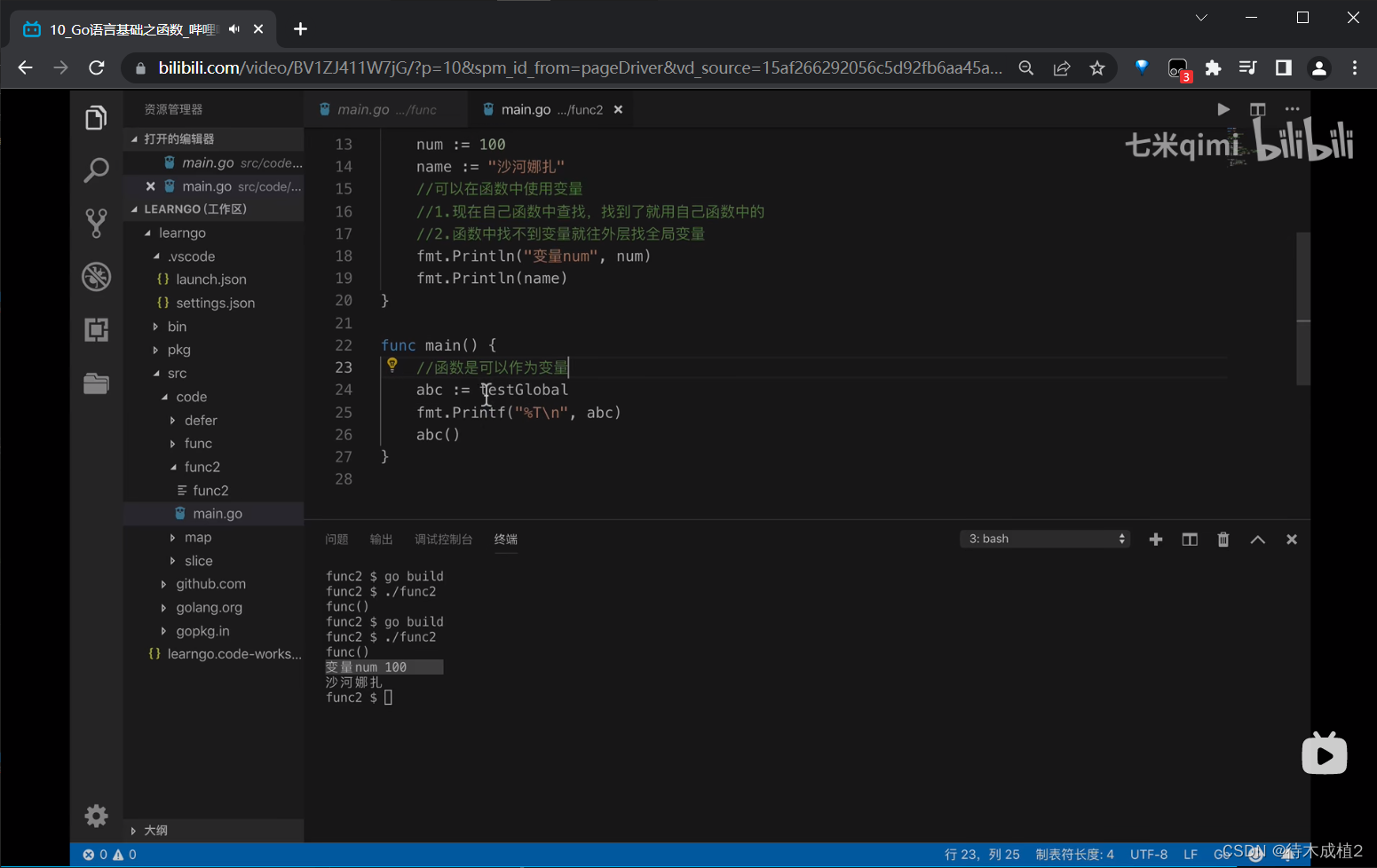Open settings.json in the explorer
Screen dimensions: 1377x868
point(213,303)
